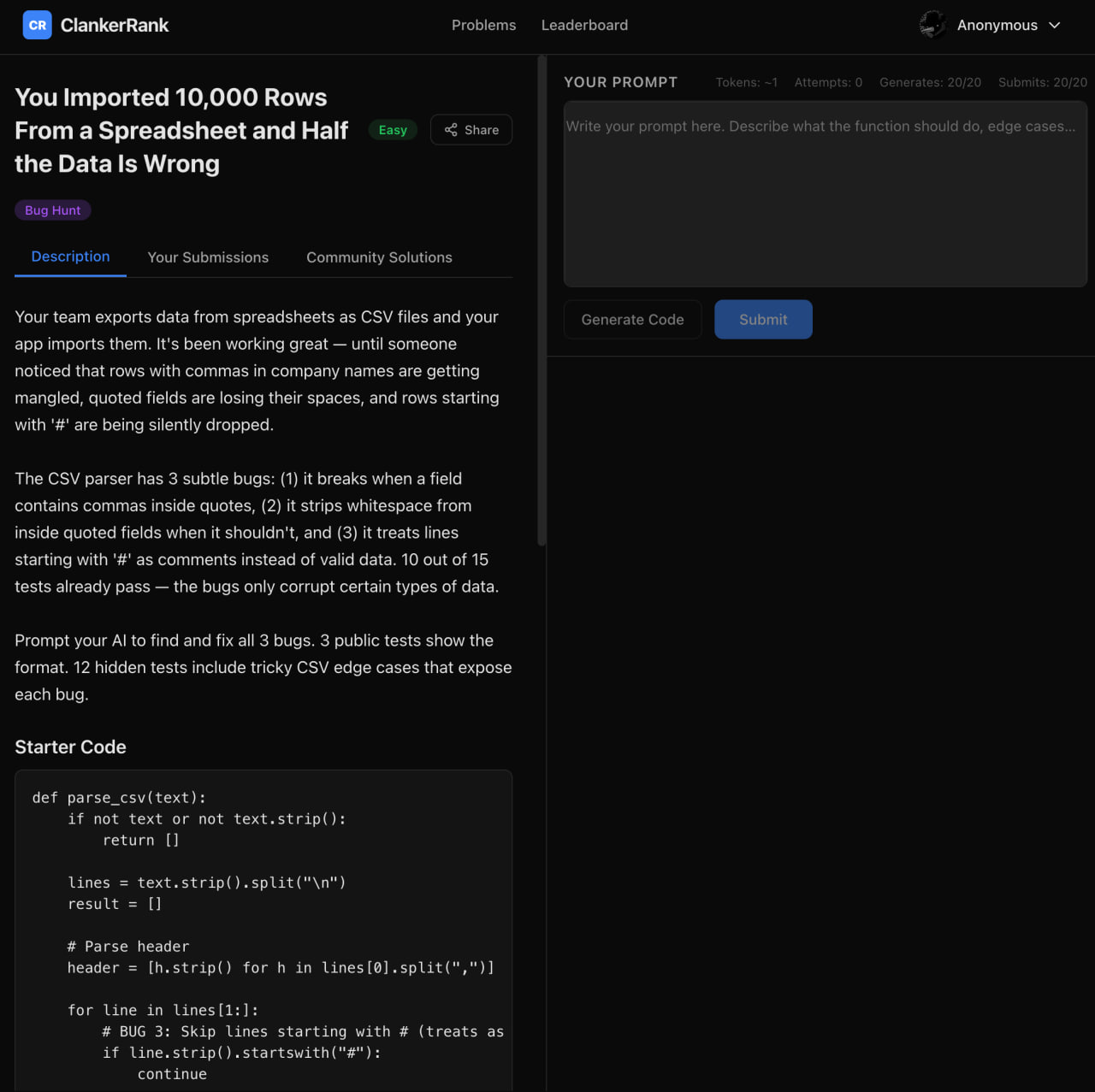This screenshot has width=1095, height=1092.
Task: Open the Leaderboard page
Action: click(584, 26)
